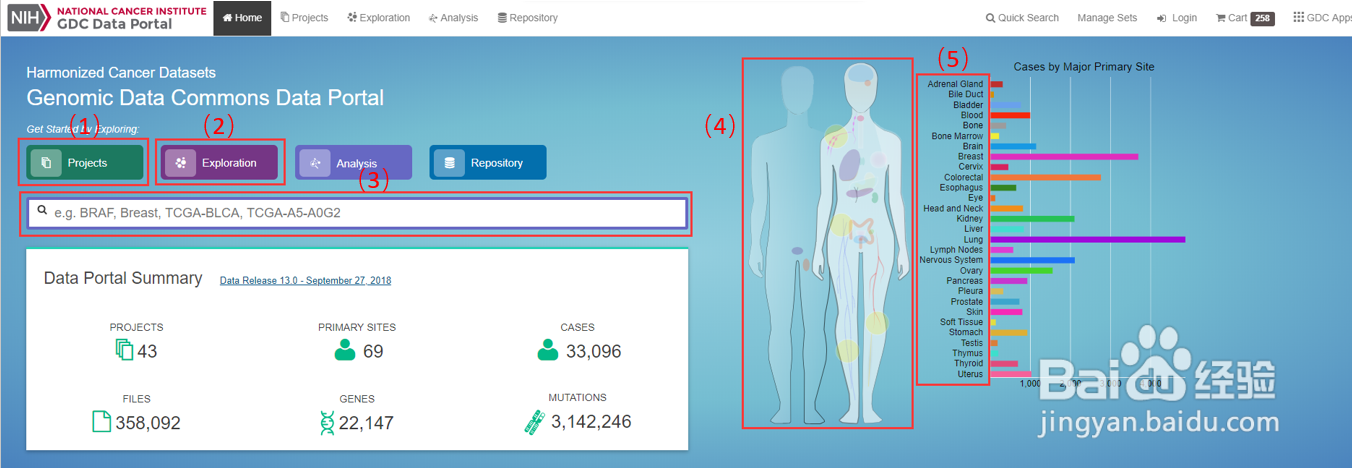The height and width of the screenshot is (468, 1352).
Task: Select the Liver label
Action: click(974, 229)
